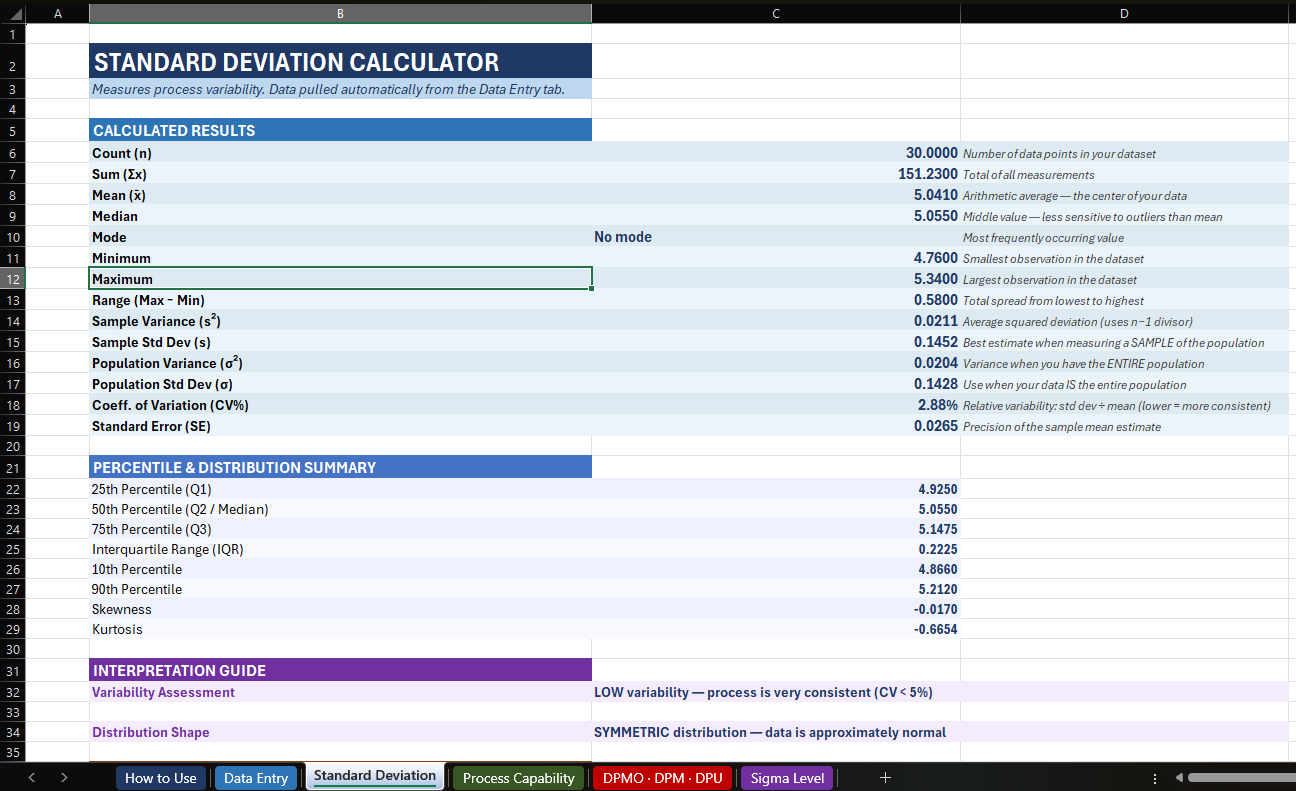Switch to the DPMO · DPM · DPU sheet

click(662, 776)
